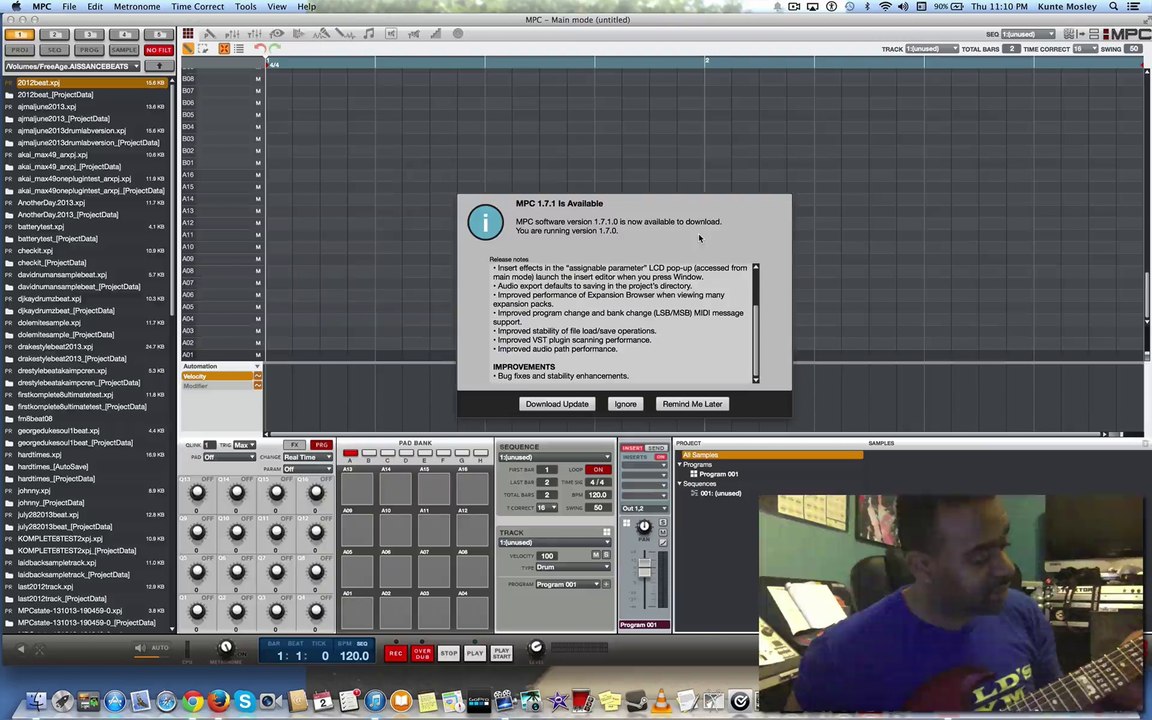Collapse the Programs tree node

click(680, 465)
